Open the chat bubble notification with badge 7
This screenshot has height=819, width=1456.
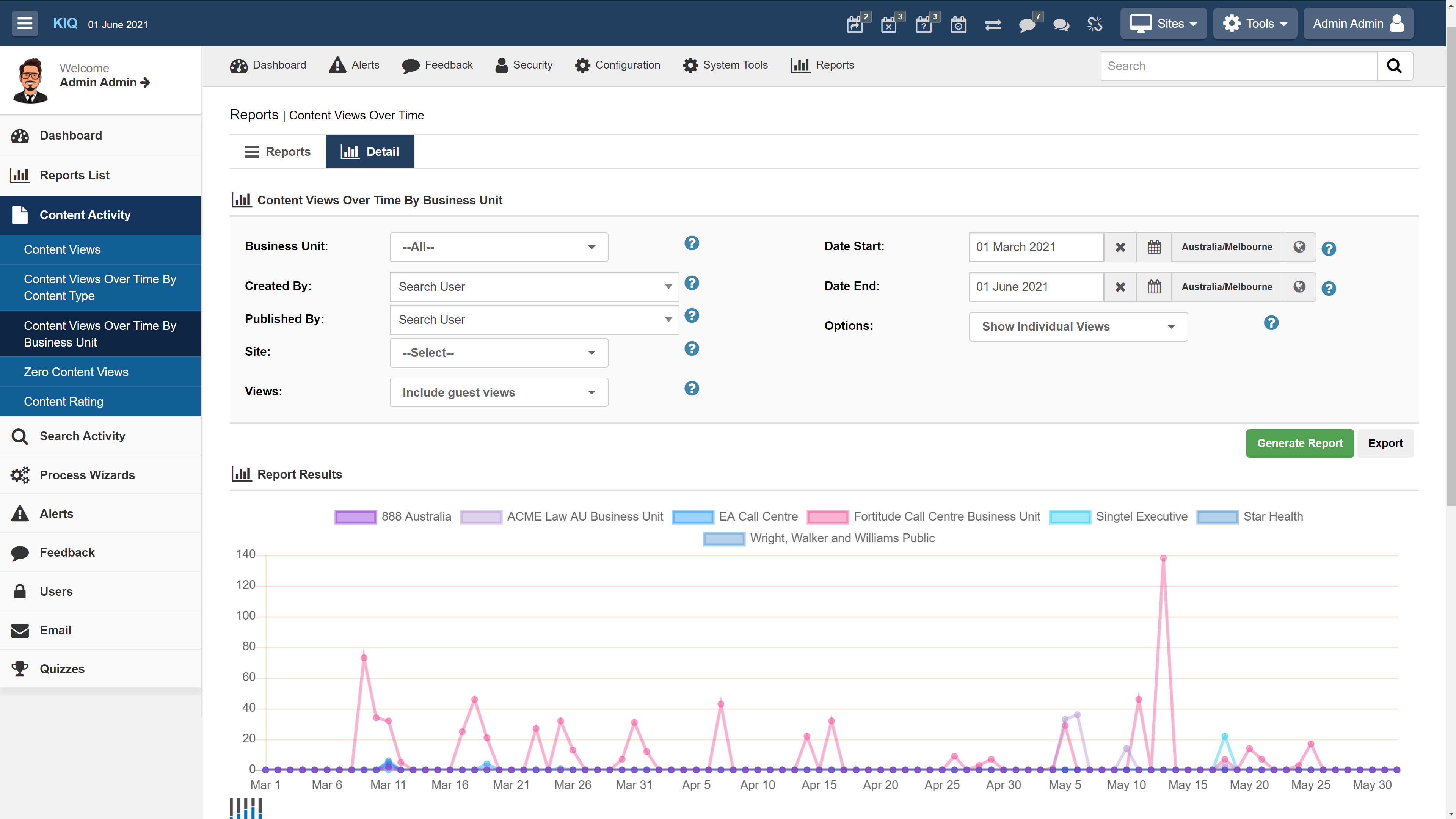pos(1027,24)
